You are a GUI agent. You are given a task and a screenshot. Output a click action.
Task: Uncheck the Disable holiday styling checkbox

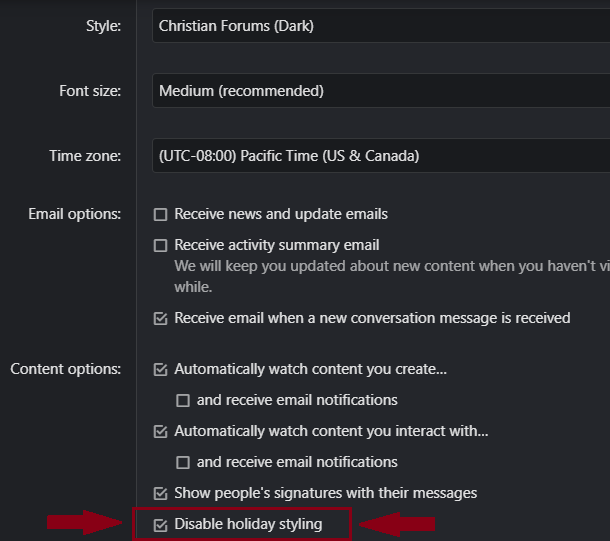[160, 524]
